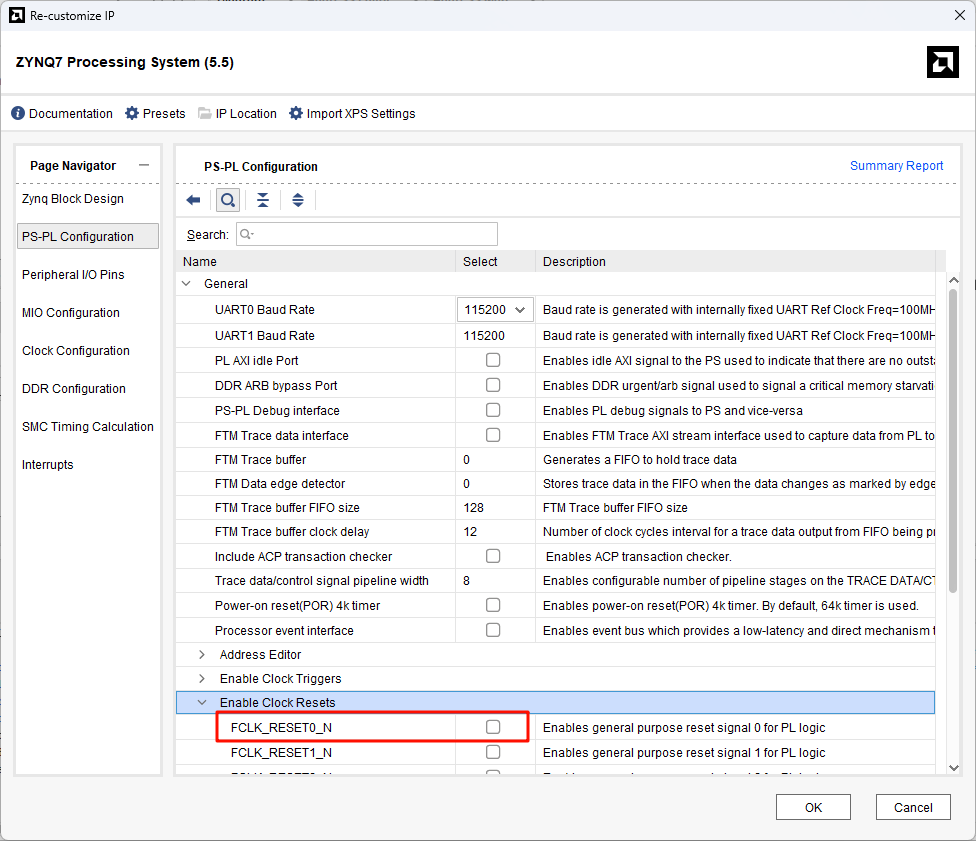The width and height of the screenshot is (976, 841).
Task: Open the Summary Report link
Action: point(896,166)
